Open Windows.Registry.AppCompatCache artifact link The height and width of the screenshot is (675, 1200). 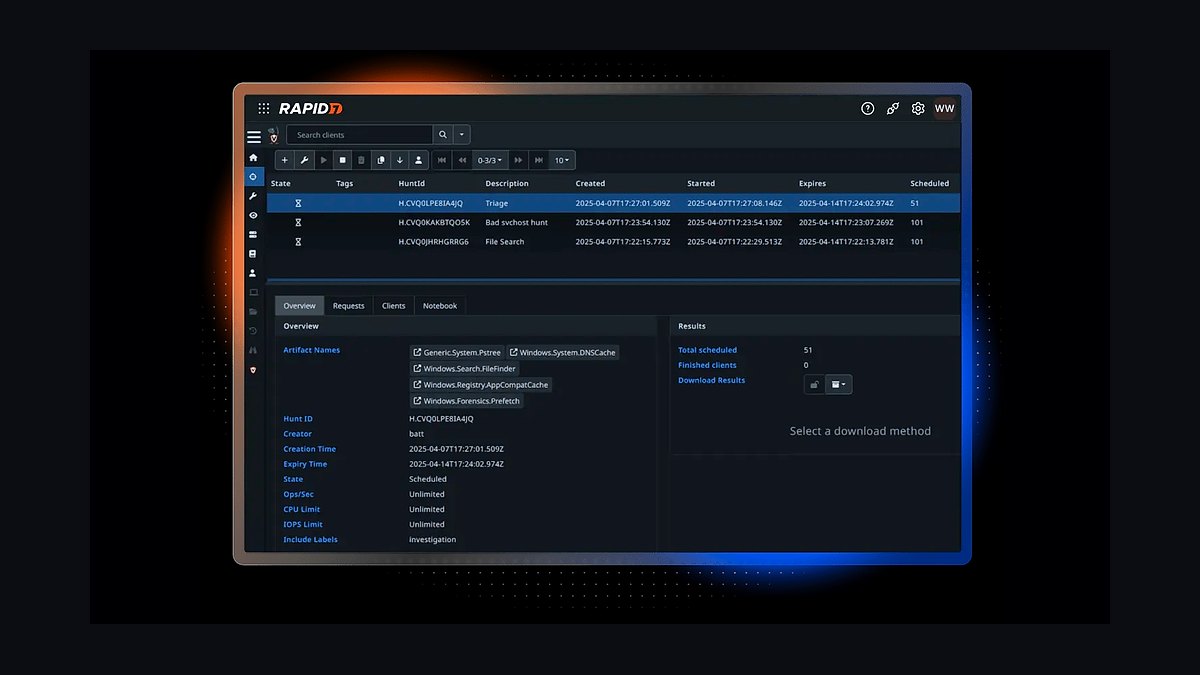pyautogui.click(x=481, y=384)
